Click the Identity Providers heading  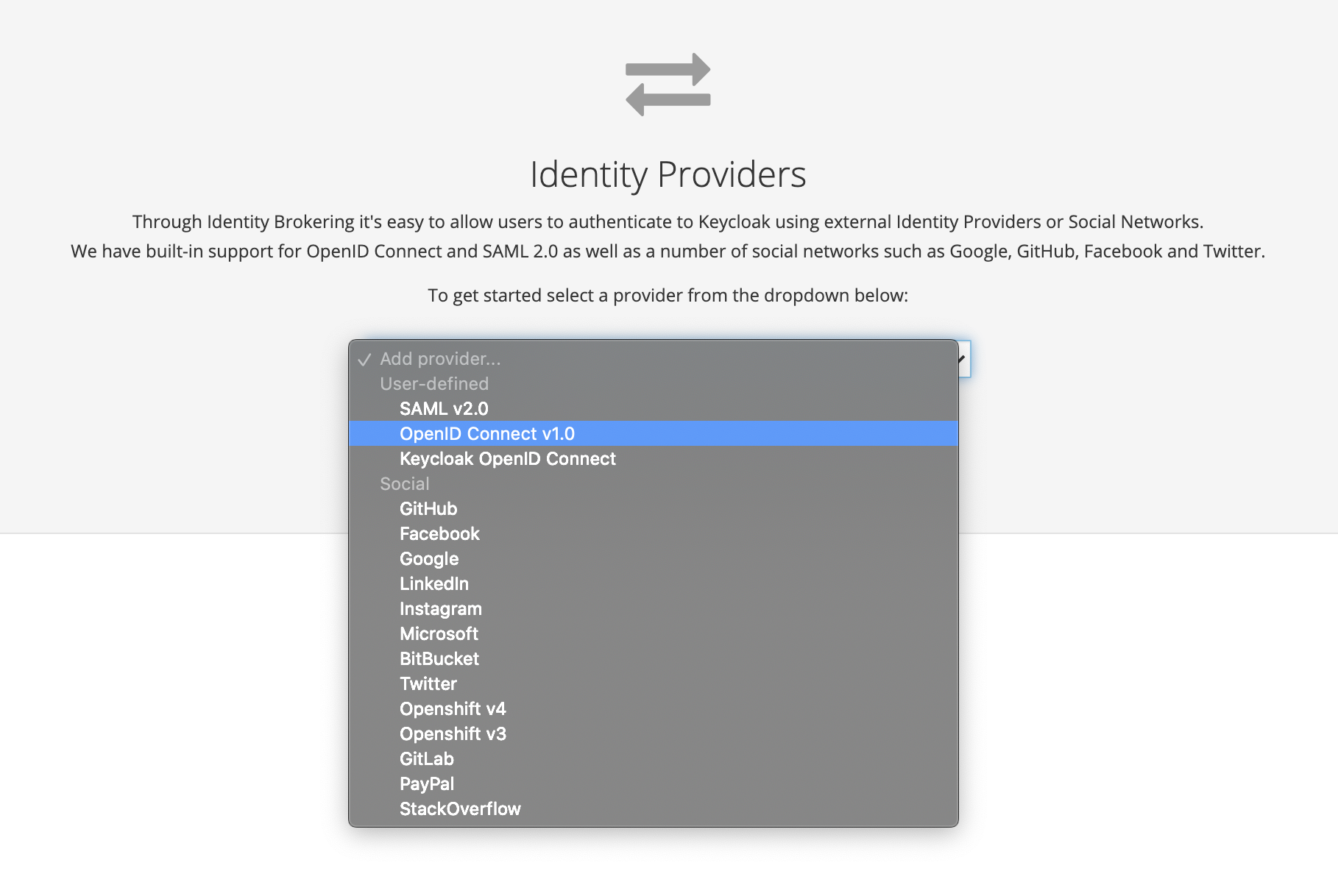click(668, 175)
